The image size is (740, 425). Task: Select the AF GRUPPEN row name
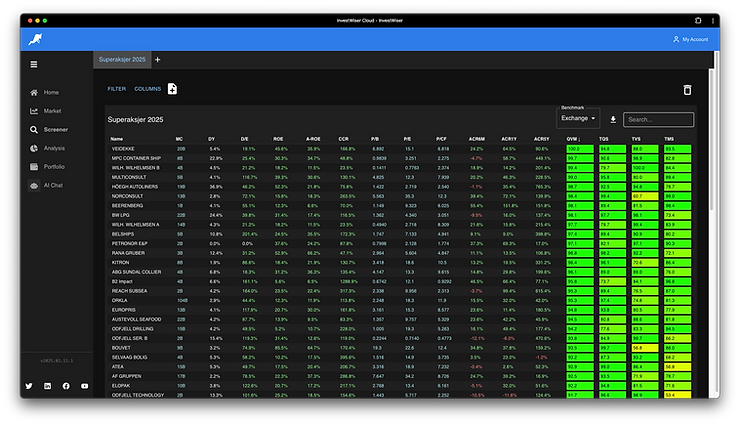[x=126, y=376]
